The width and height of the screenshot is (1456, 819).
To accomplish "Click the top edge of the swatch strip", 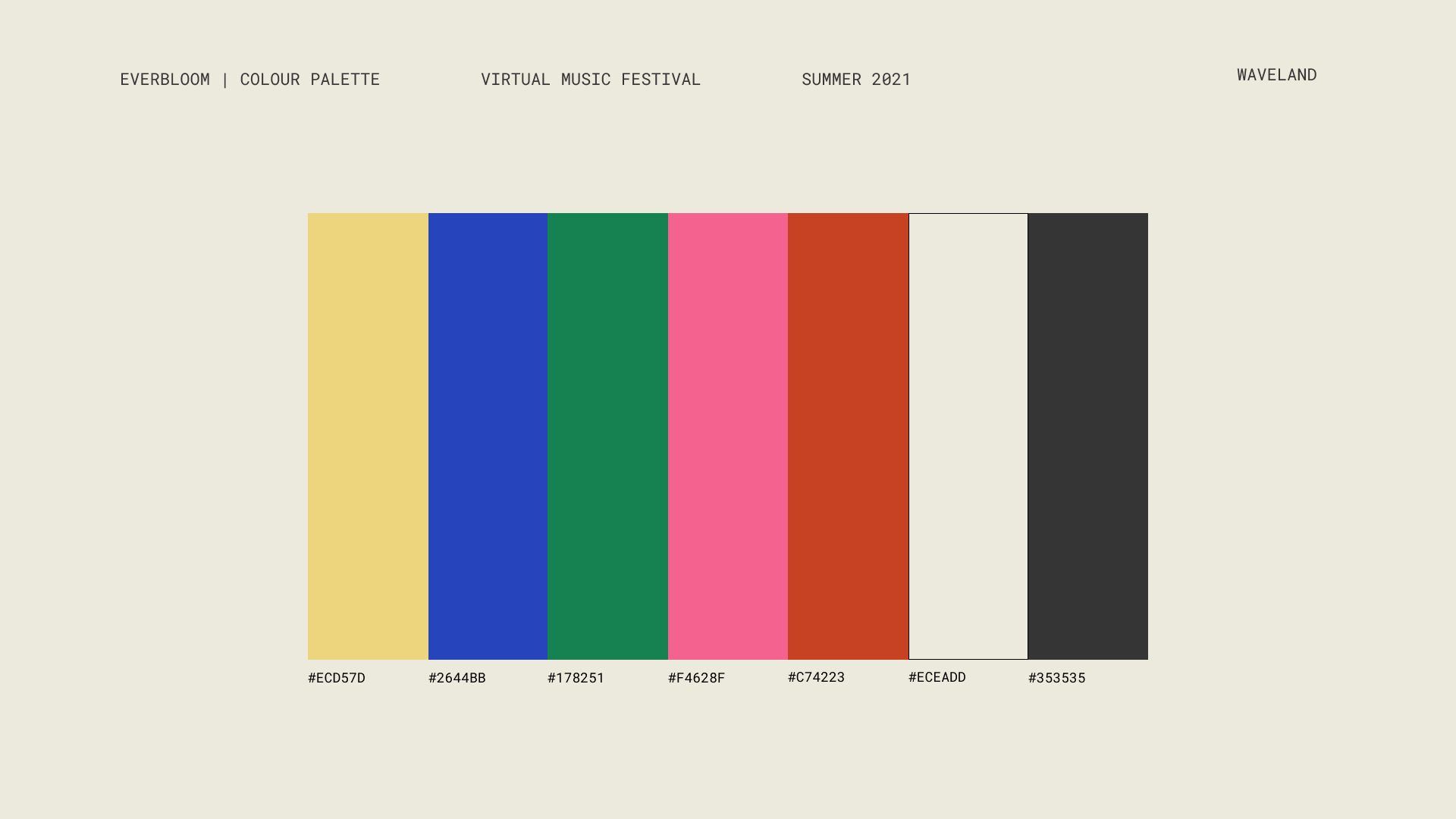I will [x=728, y=214].
